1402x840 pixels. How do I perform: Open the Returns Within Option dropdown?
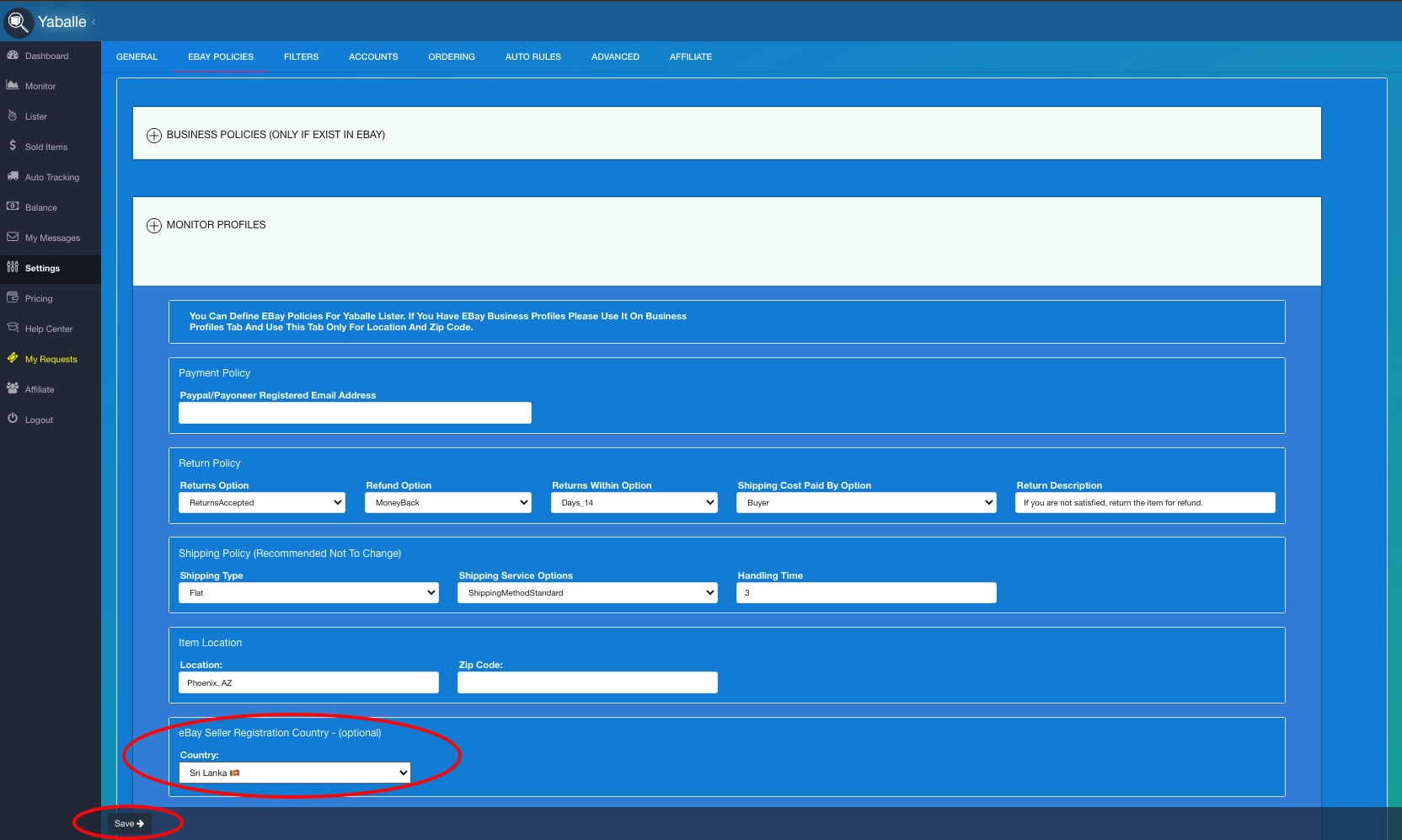tap(634, 503)
